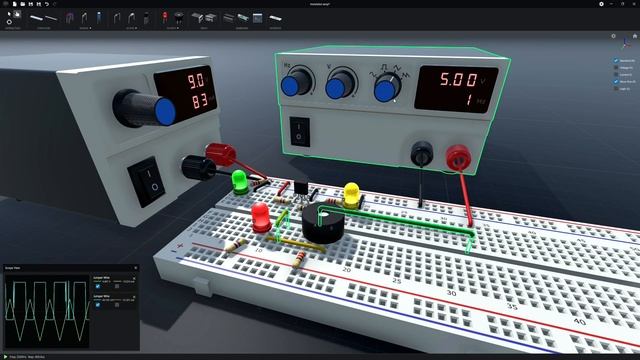Pick the purple resistor component
This screenshot has width=640, height=360.
coord(70,18)
